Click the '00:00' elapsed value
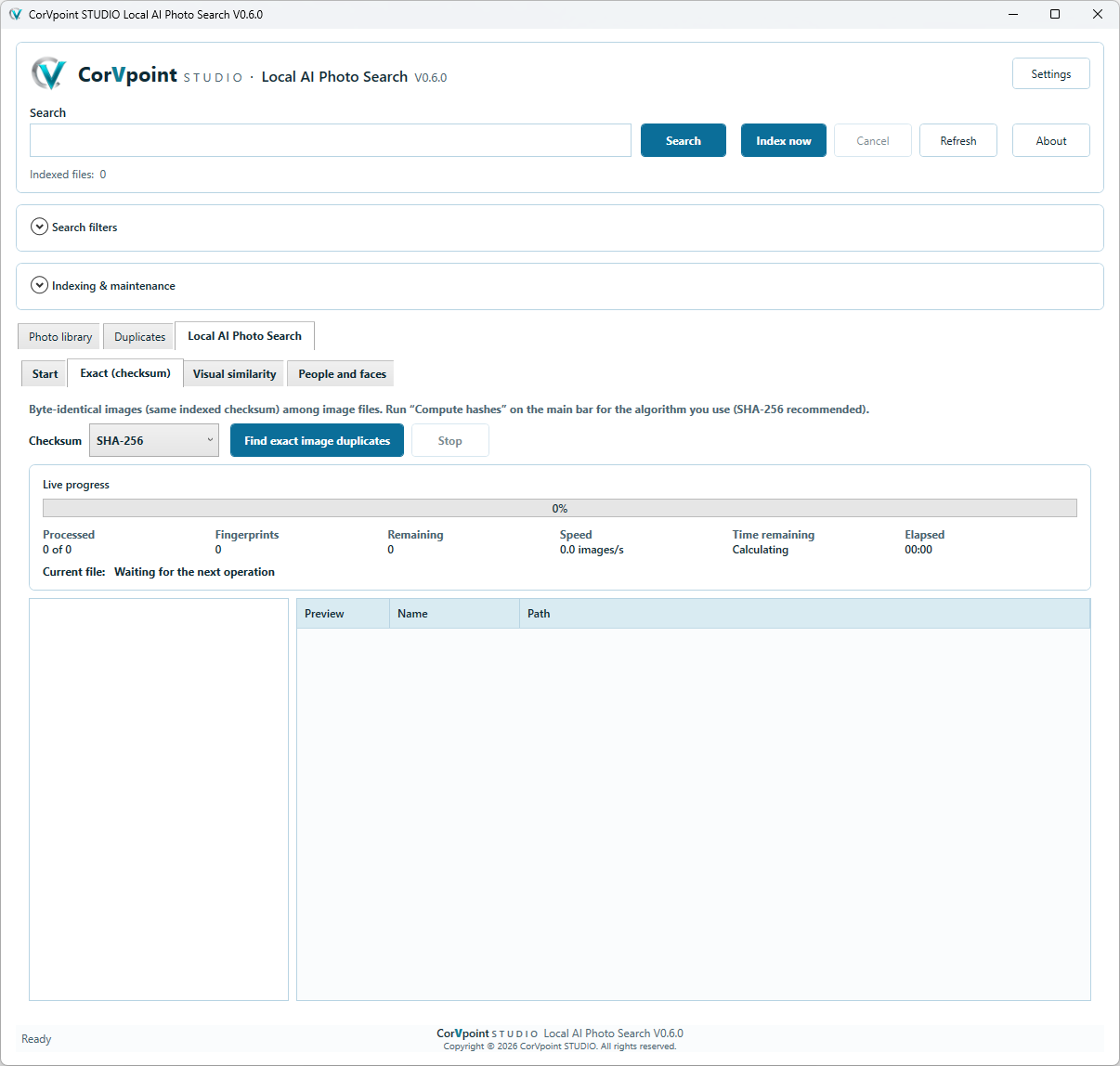The height and width of the screenshot is (1066, 1120). (918, 549)
